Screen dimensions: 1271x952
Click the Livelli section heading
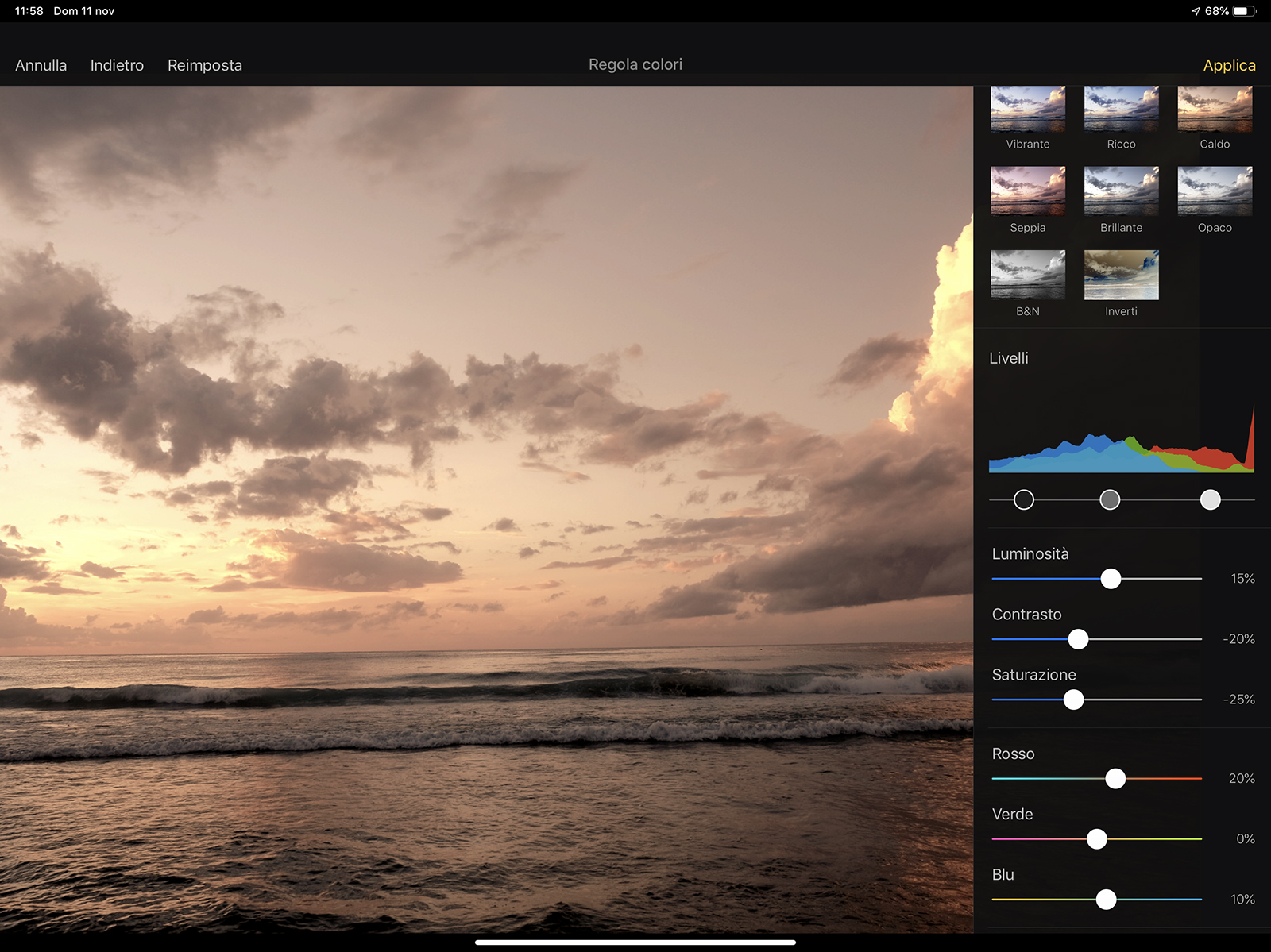pos(1009,358)
